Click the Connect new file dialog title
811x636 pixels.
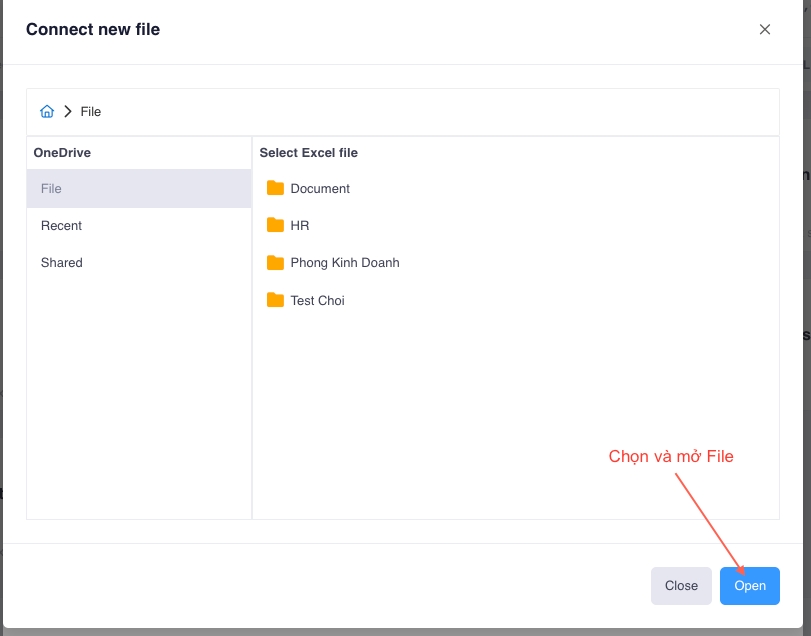pyautogui.click(x=93, y=30)
